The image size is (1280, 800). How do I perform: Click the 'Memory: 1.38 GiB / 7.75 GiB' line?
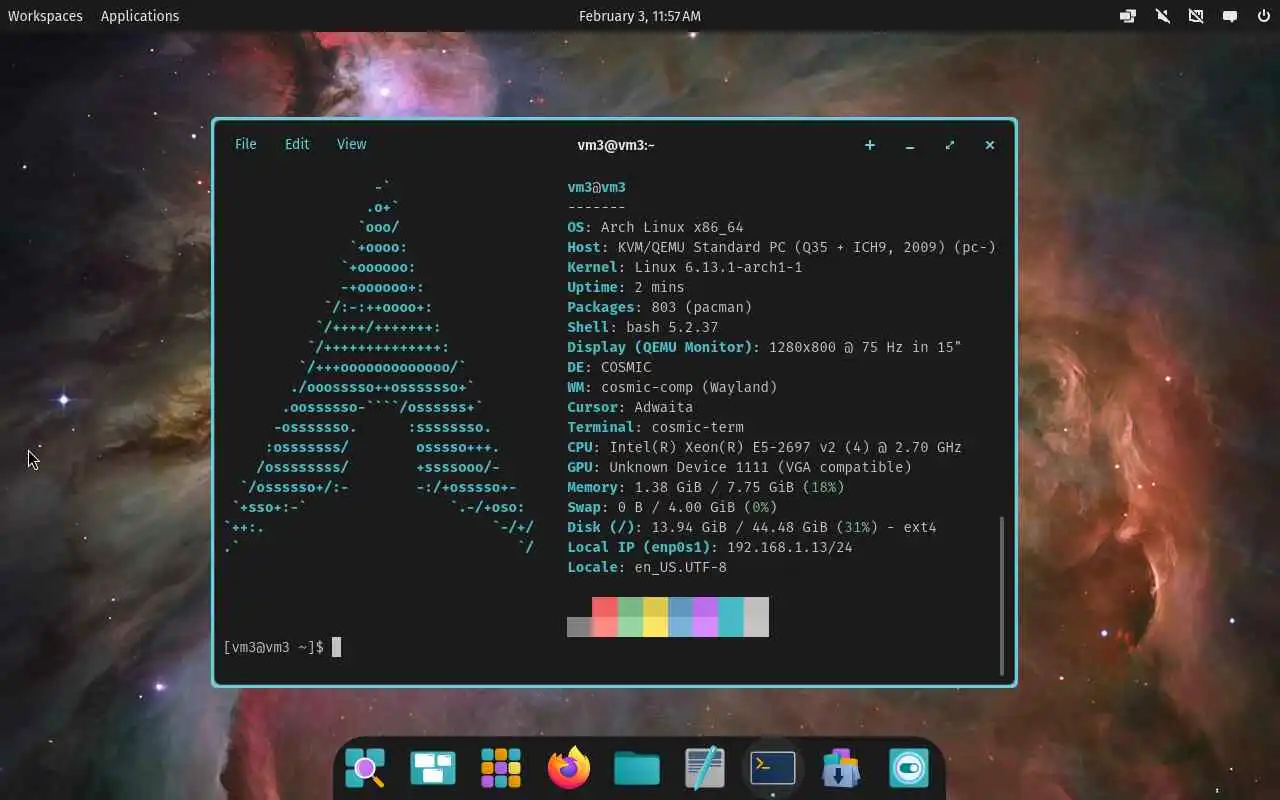coord(706,487)
